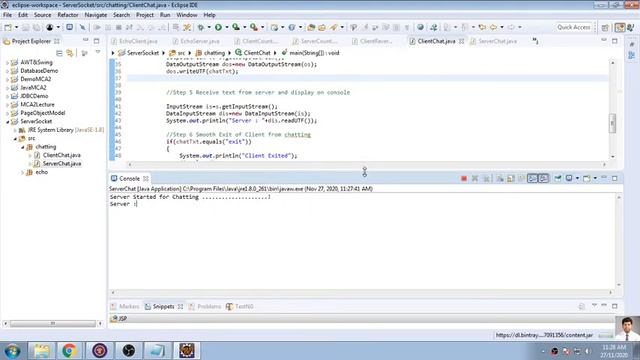Open the Run menu
The height and width of the screenshot is (360, 640).
(165, 15)
